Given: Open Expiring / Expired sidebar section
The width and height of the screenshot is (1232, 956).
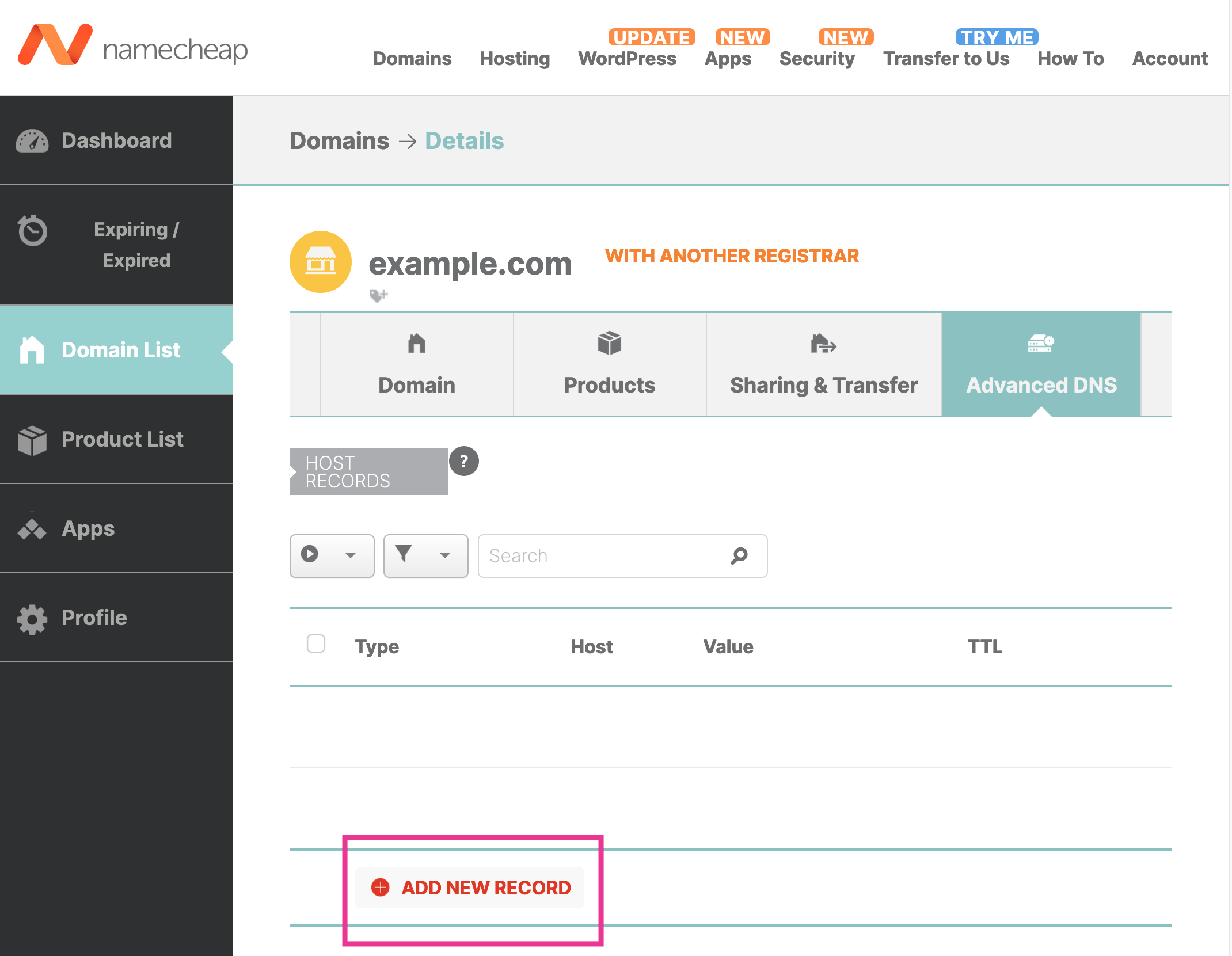Looking at the screenshot, I should [116, 245].
